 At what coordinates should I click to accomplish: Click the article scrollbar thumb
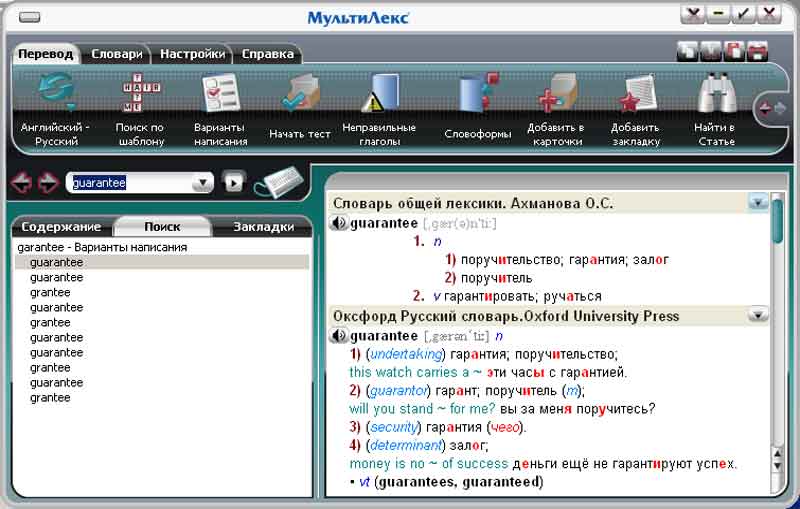[x=777, y=221]
